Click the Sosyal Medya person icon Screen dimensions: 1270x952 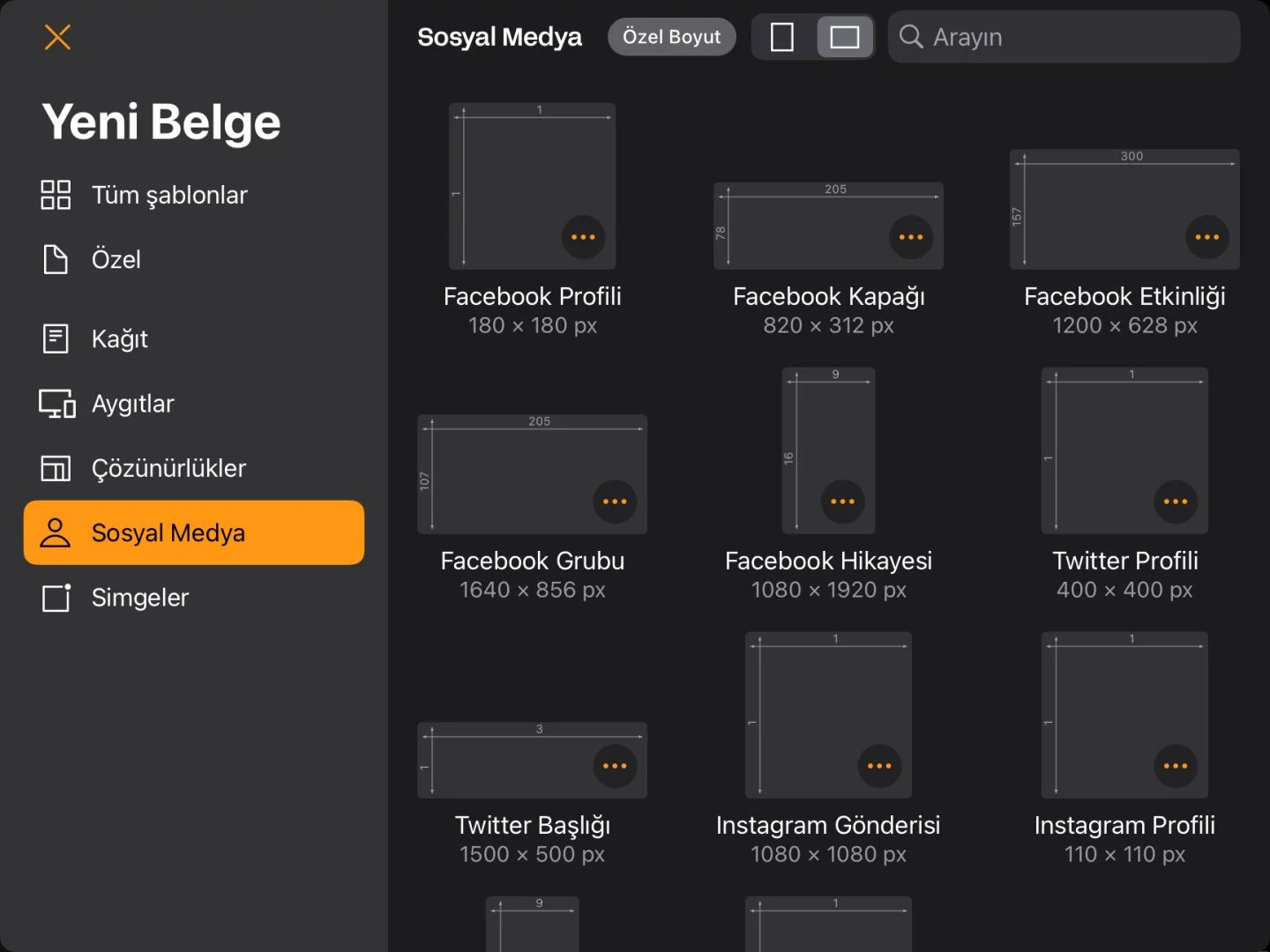click(x=55, y=532)
